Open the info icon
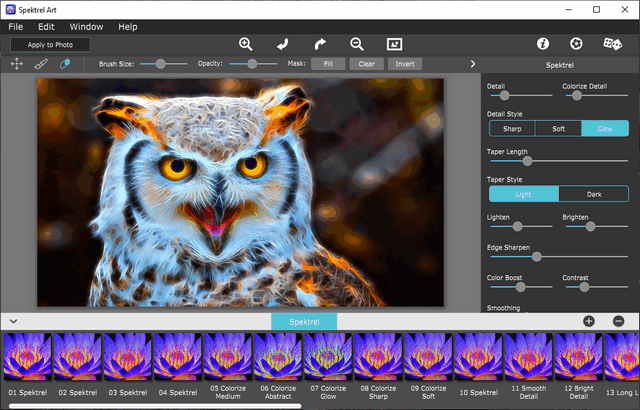The image size is (640, 410). 543,44
